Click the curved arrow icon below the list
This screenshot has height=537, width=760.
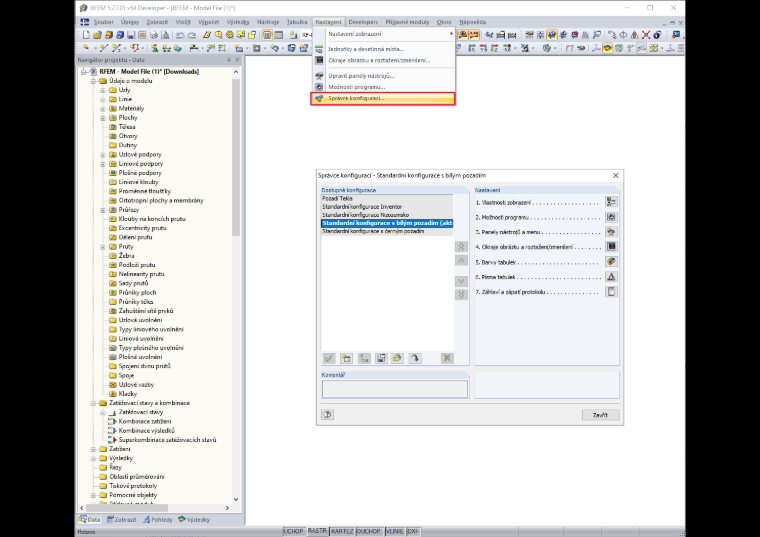(415, 358)
